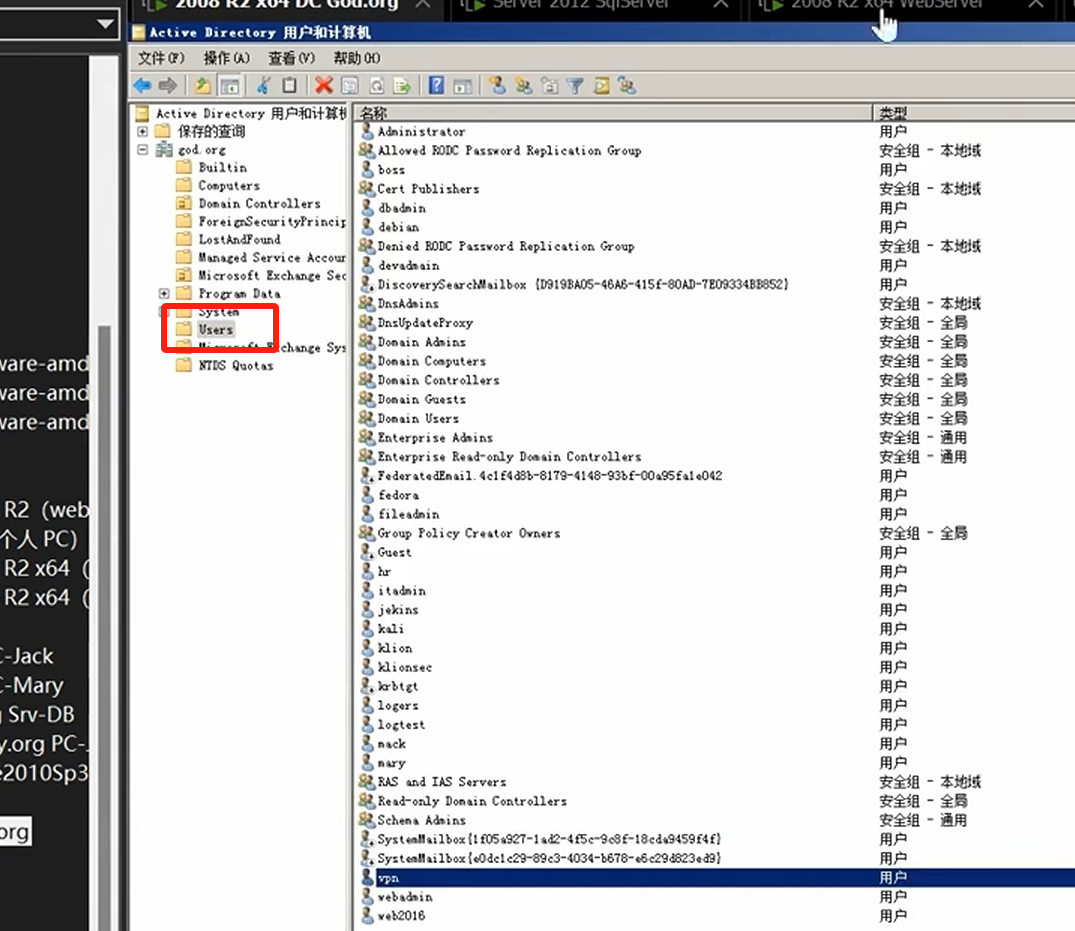This screenshot has height=931, width=1075.
Task: Select Domain Controllers in the tree
Action: [x=259, y=204]
